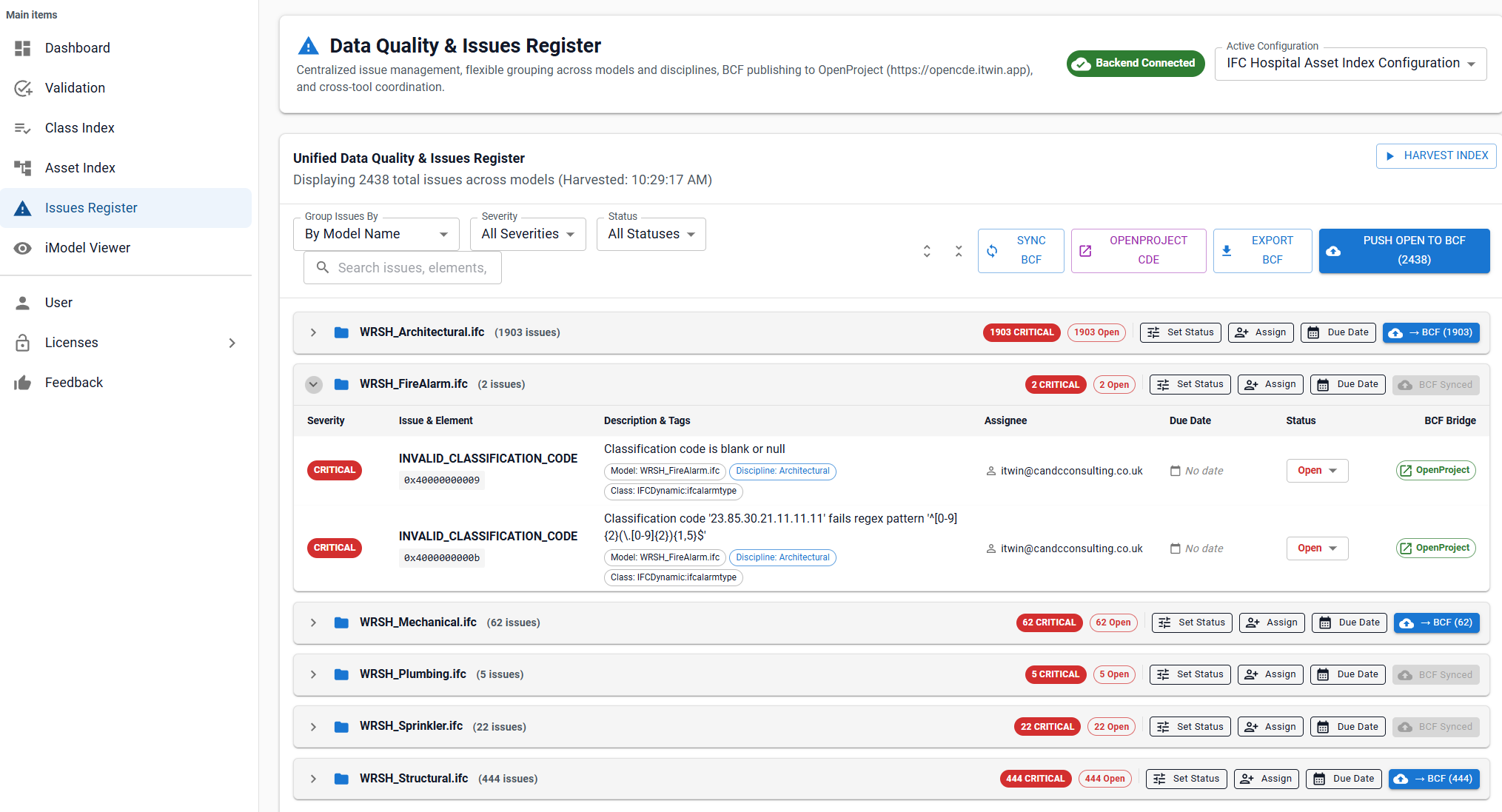The height and width of the screenshot is (812, 1502).
Task: Collapse WRSH_FireAlarm.ifc group
Action: 313,385
